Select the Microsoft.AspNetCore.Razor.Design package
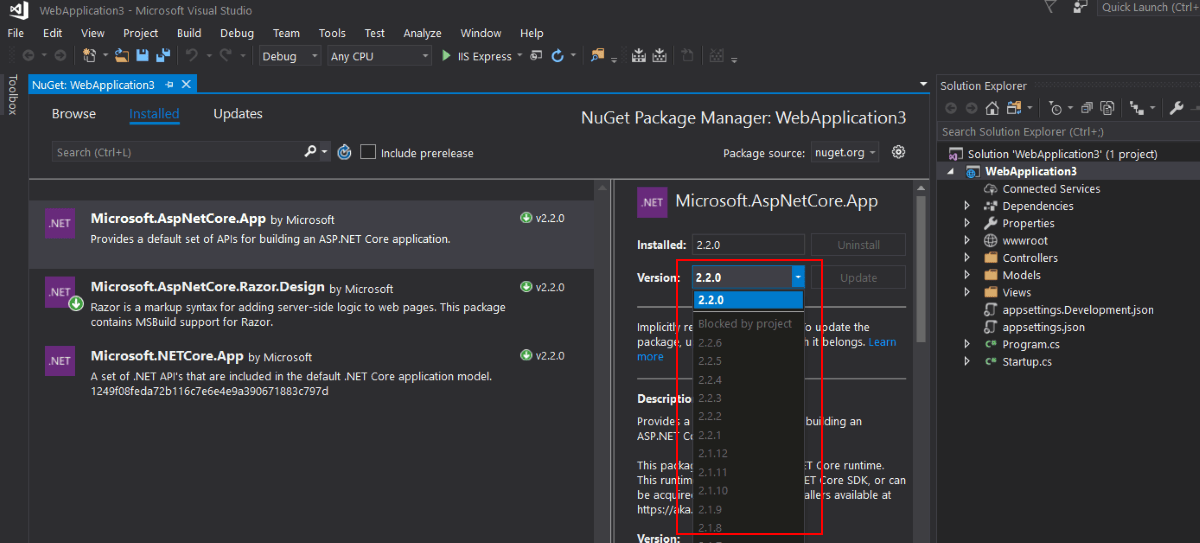This screenshot has height=543, width=1200. [312, 305]
